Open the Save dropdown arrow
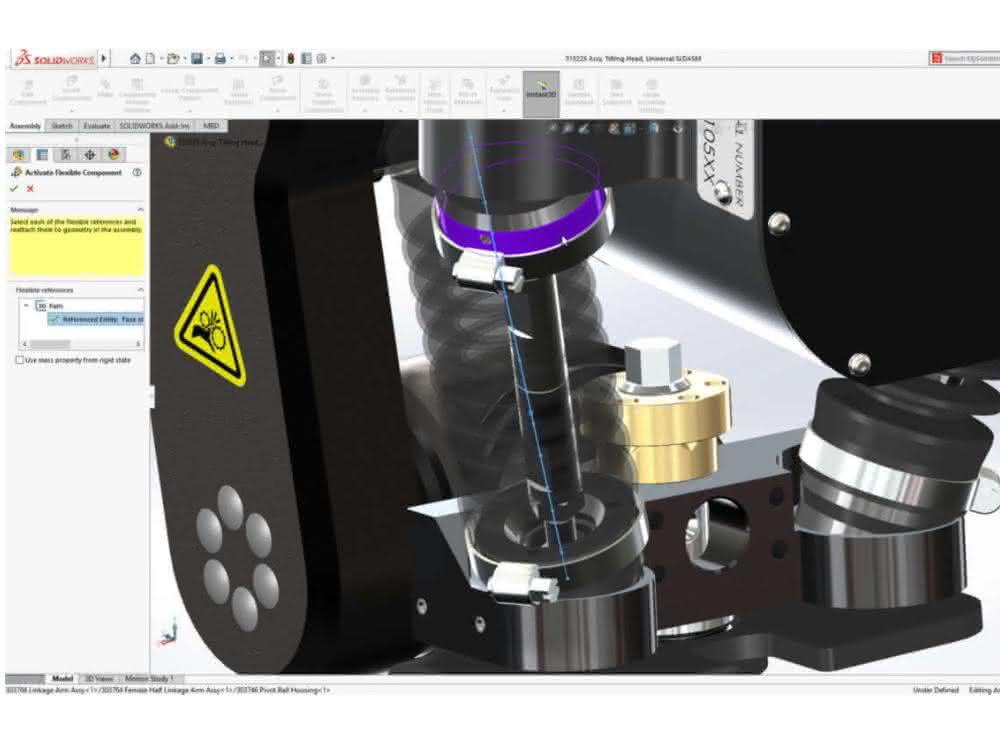This screenshot has width=1000, height=750. pos(208,59)
